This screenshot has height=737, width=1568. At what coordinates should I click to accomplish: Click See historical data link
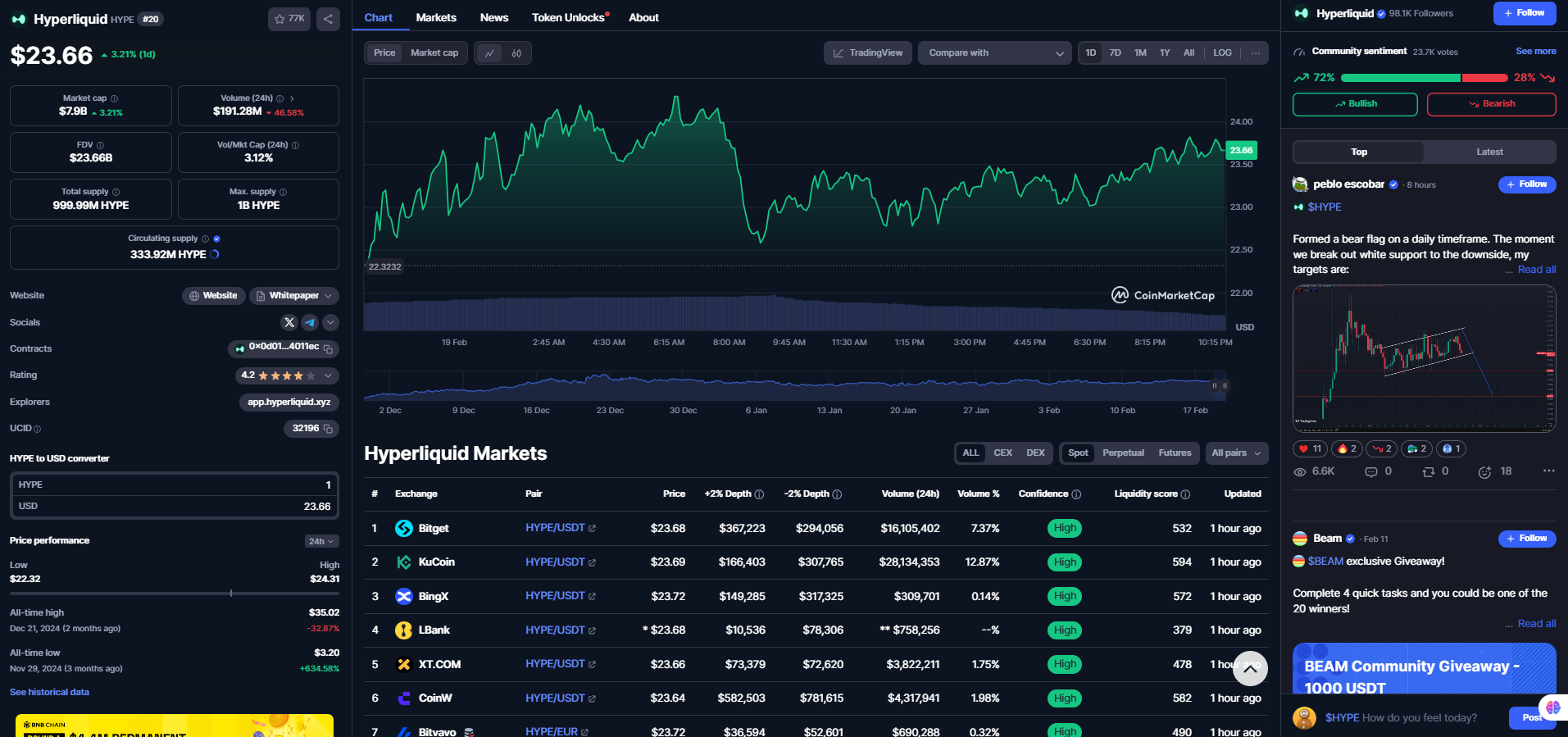click(49, 693)
